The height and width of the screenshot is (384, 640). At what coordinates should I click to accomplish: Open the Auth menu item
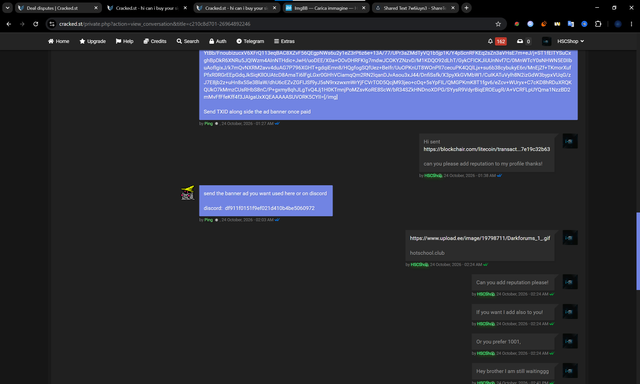coord(218,41)
